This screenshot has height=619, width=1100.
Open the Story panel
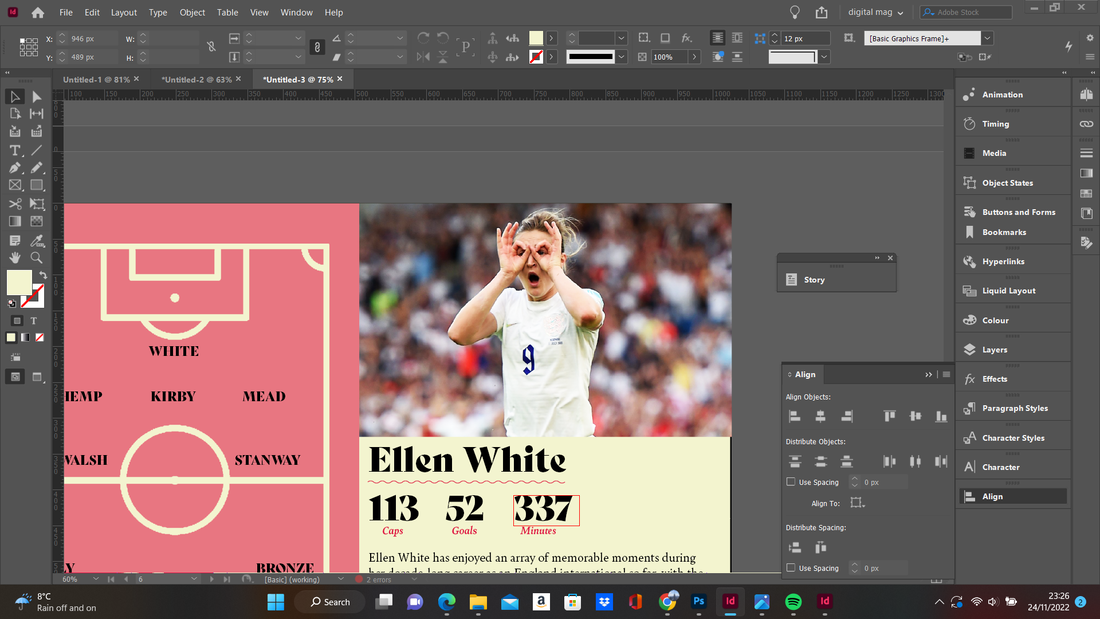[x=814, y=279]
